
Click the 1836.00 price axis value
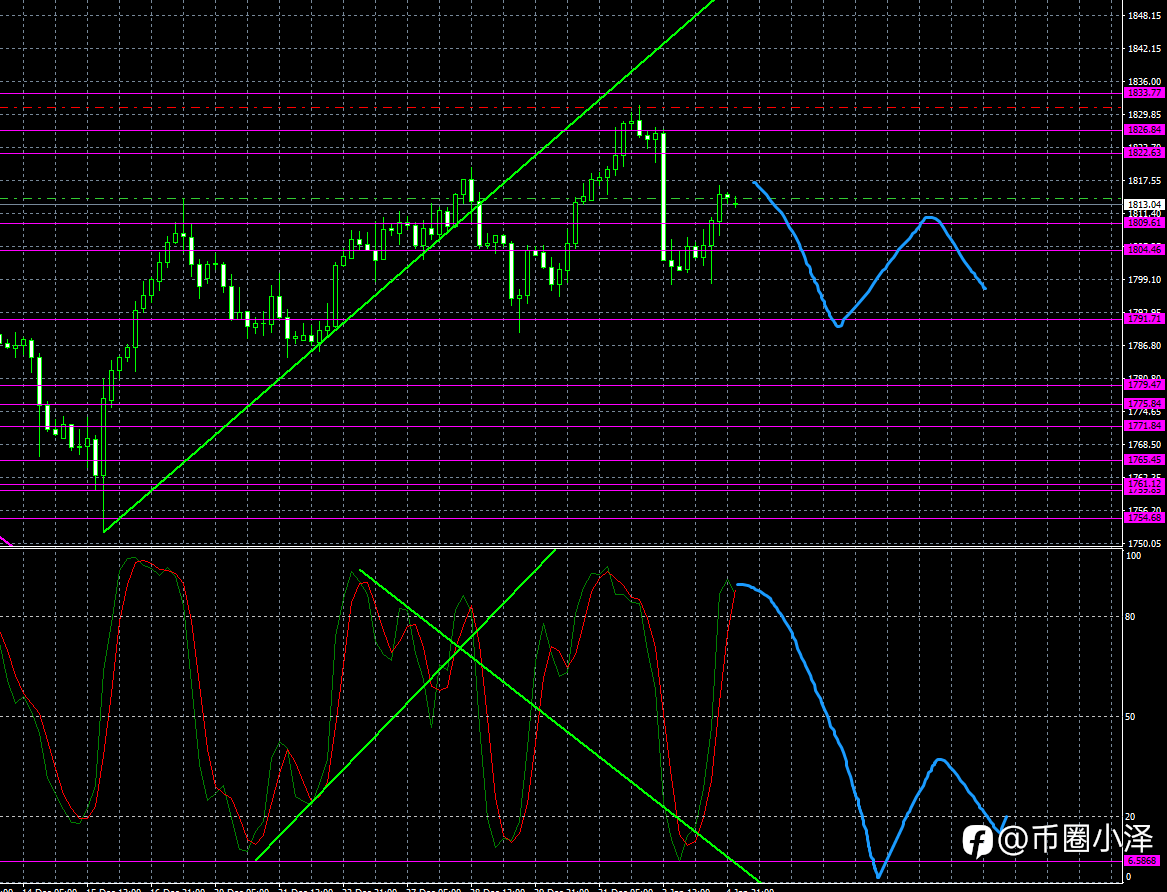tap(1145, 82)
